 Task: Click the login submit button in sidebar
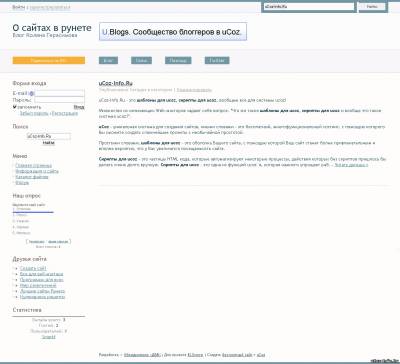(x=79, y=107)
